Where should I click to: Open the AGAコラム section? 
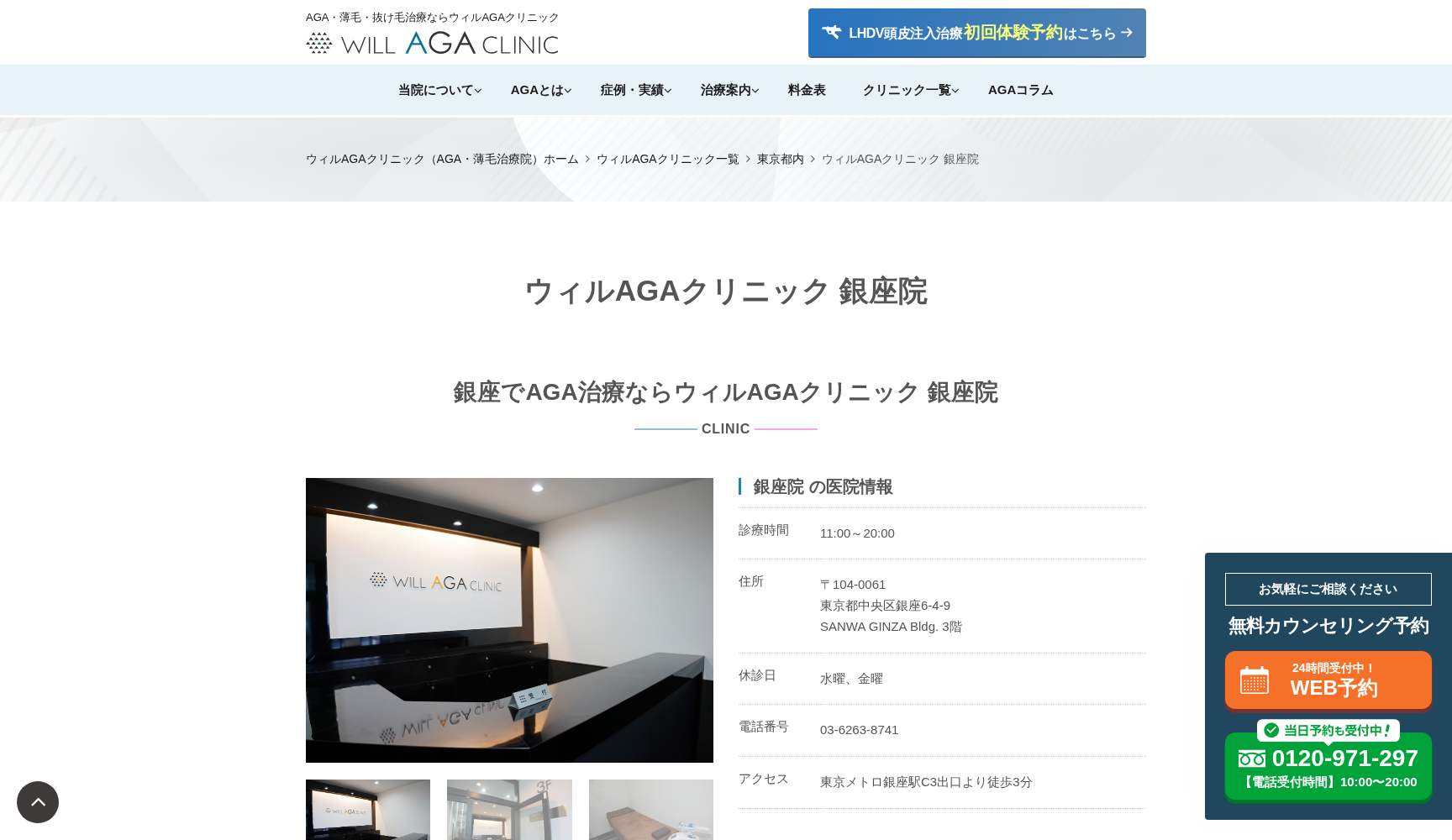pyautogui.click(x=1020, y=90)
